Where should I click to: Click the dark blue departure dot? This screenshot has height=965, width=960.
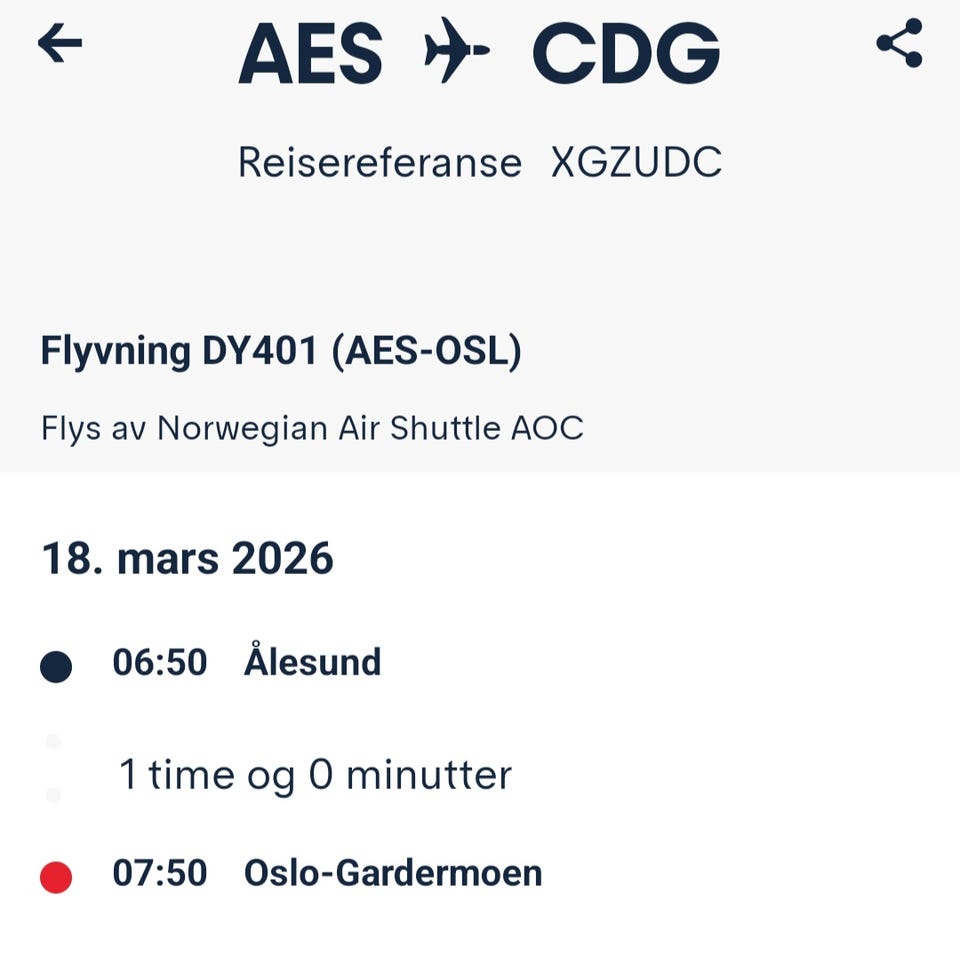pos(56,666)
